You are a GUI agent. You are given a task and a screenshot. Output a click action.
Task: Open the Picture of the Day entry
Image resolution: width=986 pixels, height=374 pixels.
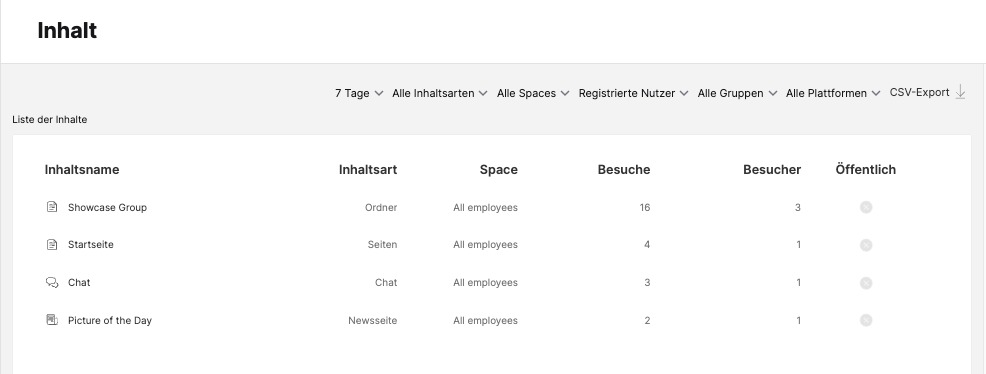(109, 321)
